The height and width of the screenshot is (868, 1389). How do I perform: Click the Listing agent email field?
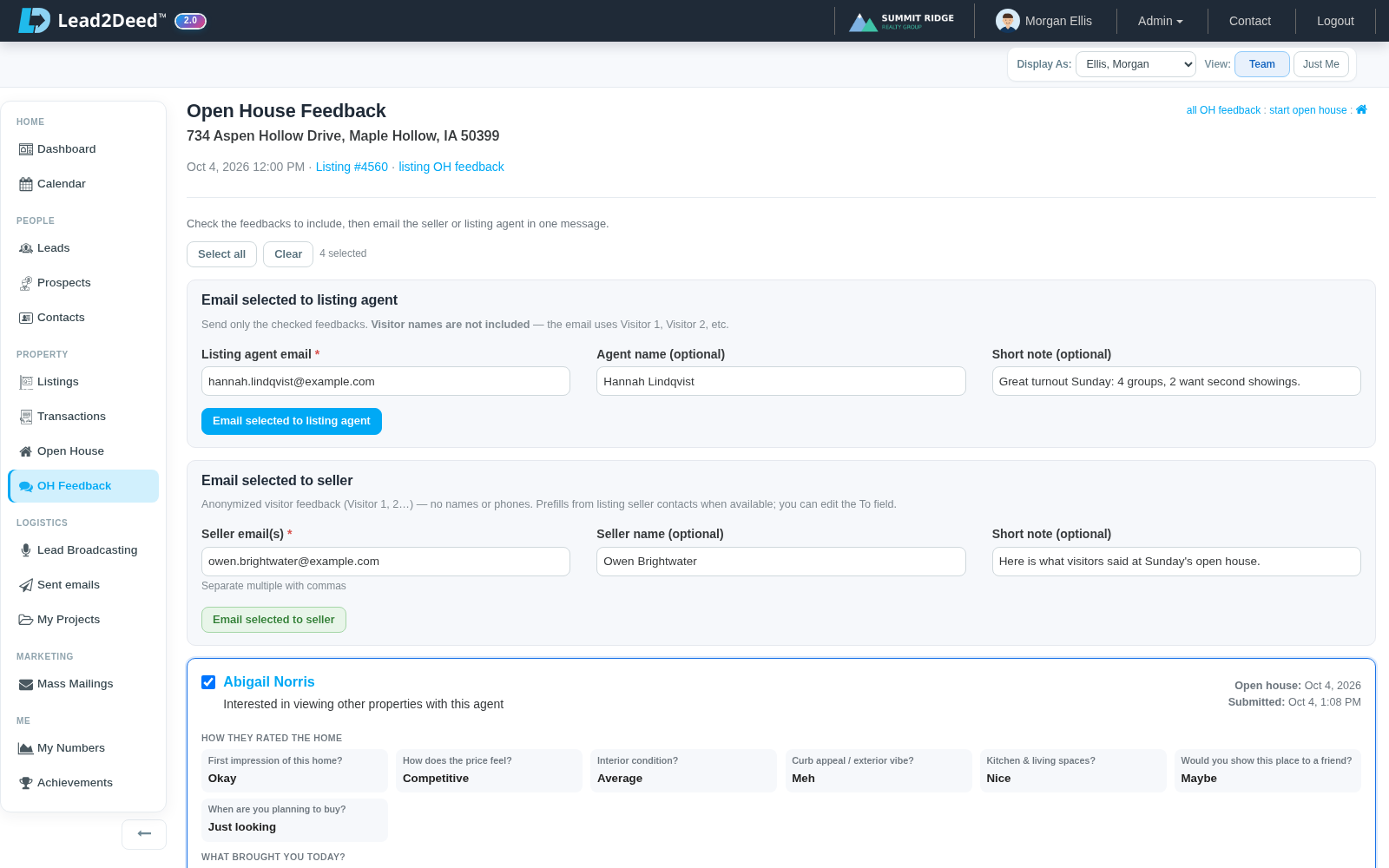385,381
